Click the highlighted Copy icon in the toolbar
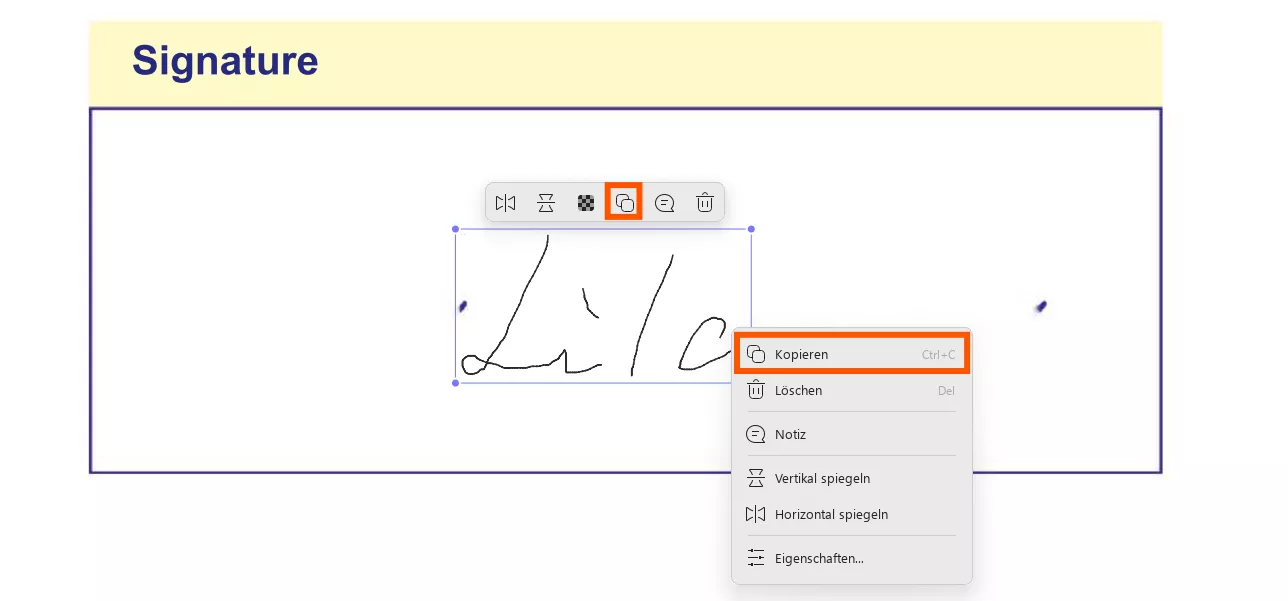 [623, 202]
